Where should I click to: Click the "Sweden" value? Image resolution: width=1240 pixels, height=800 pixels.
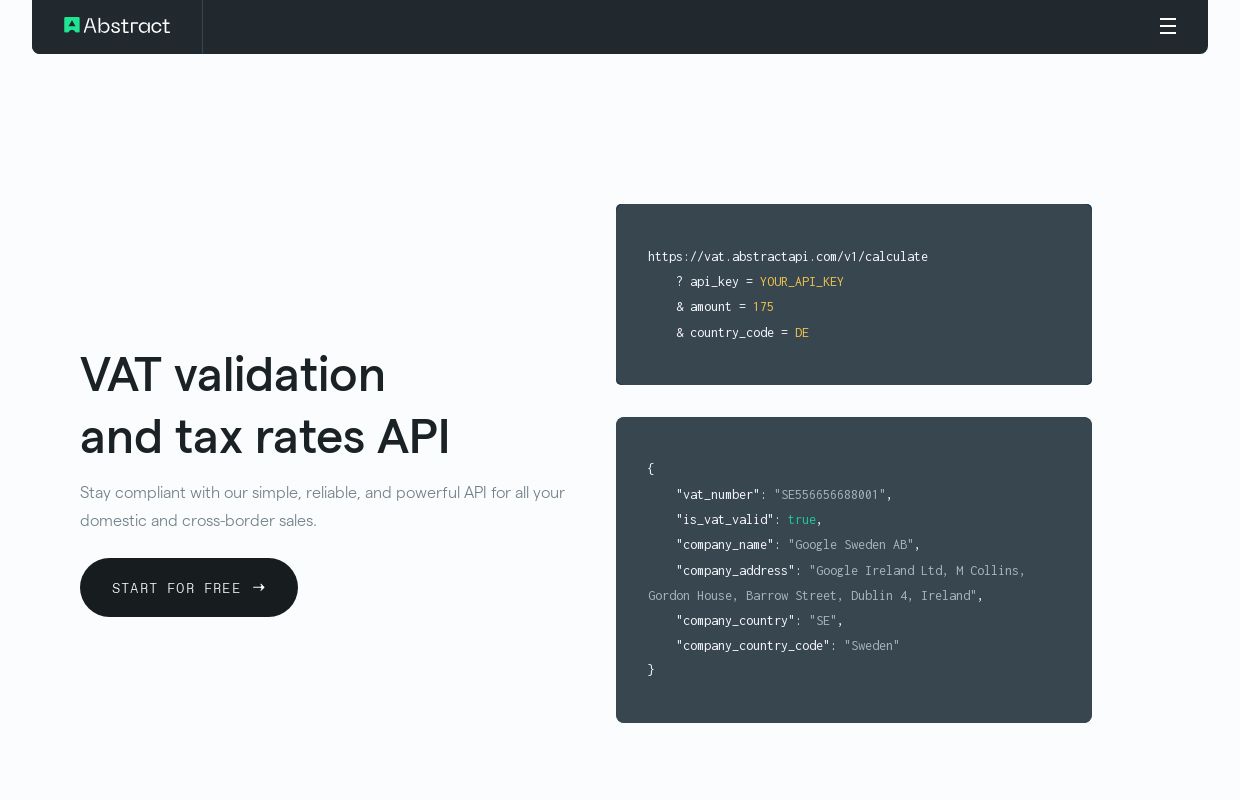872,646
